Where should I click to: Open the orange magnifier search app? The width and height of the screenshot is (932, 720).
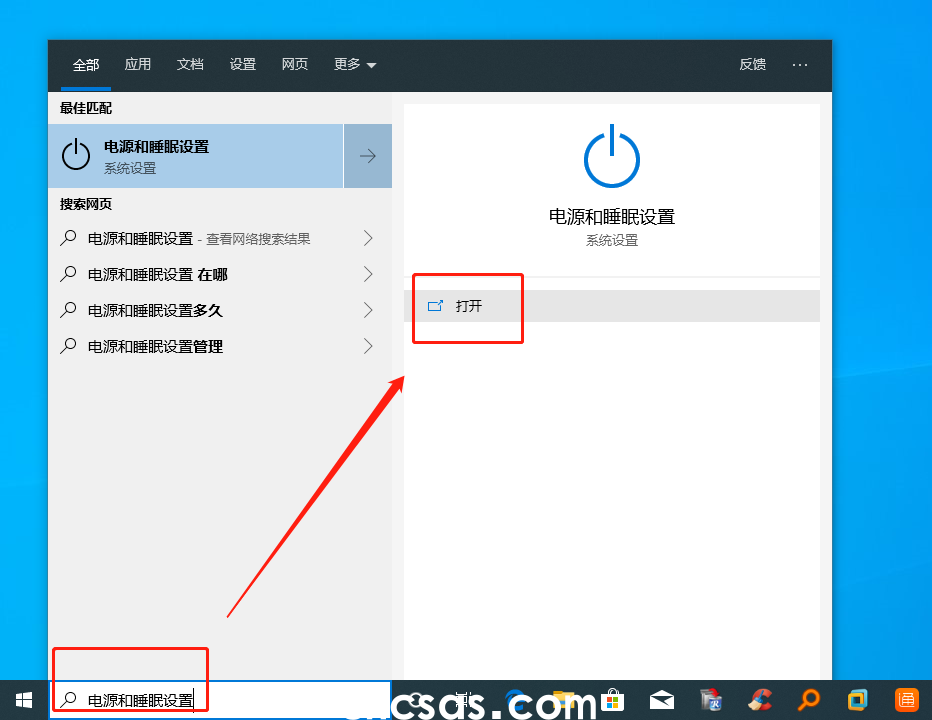tap(809, 700)
